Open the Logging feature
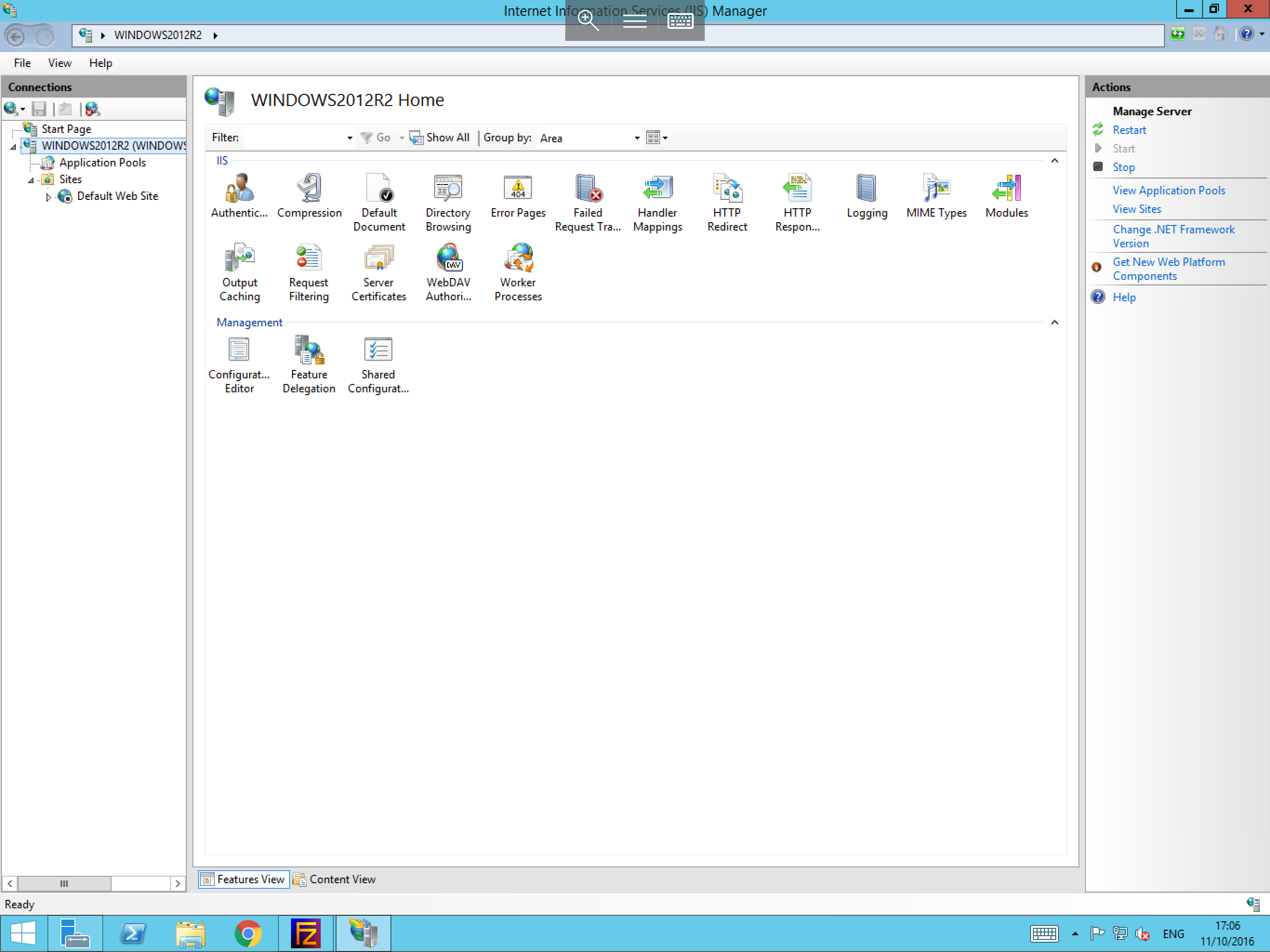Image resolution: width=1270 pixels, height=952 pixels. 867,196
